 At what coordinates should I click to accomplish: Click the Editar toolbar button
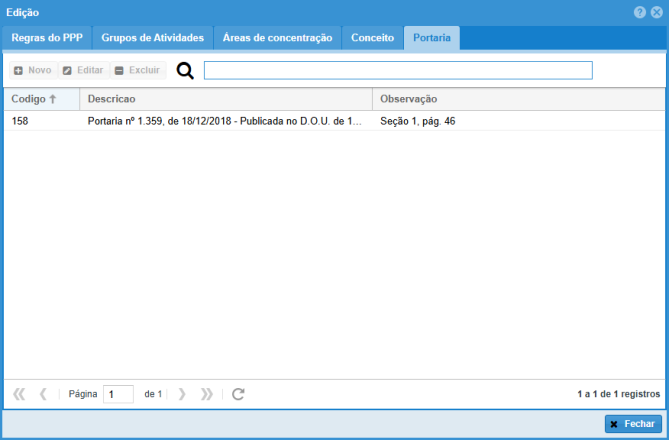tap(82, 71)
